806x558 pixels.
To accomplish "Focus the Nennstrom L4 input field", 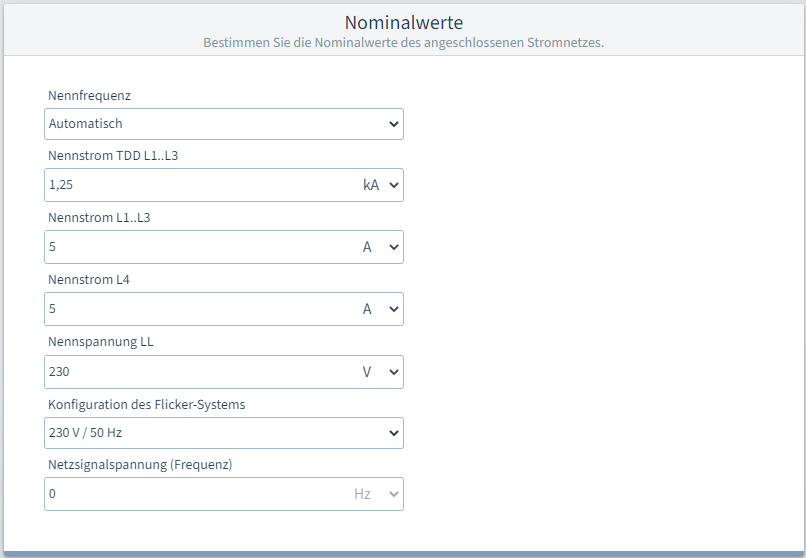I will tap(200, 309).
